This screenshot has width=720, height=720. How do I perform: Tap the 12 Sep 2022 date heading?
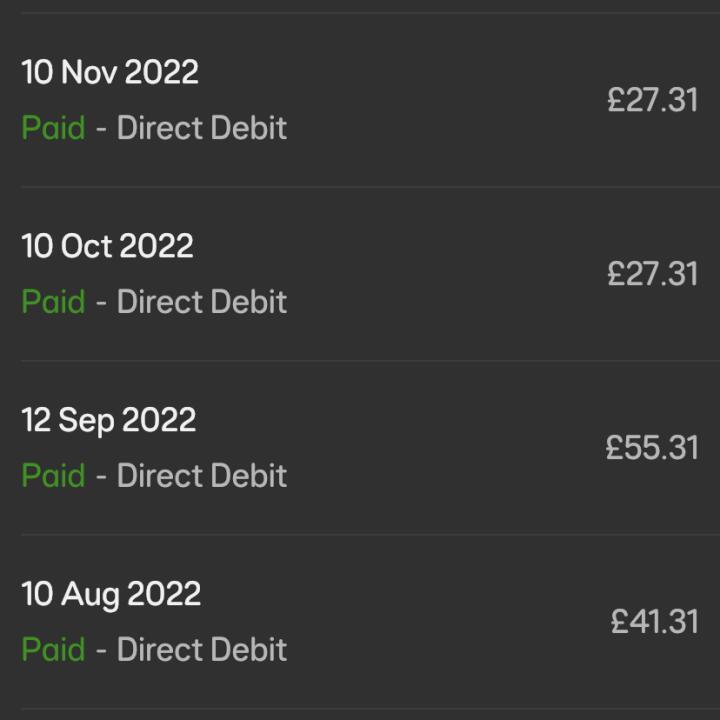109,421
